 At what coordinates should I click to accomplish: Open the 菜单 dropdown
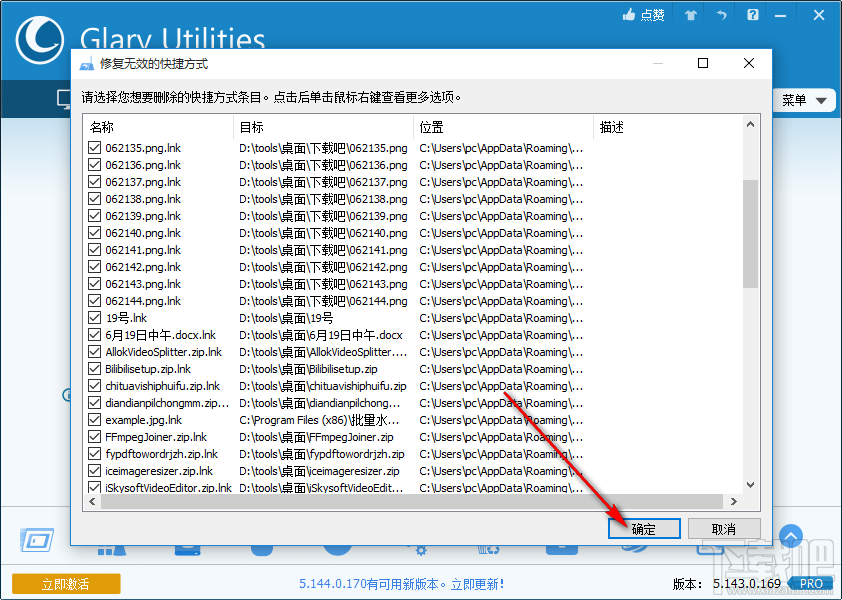tap(805, 100)
